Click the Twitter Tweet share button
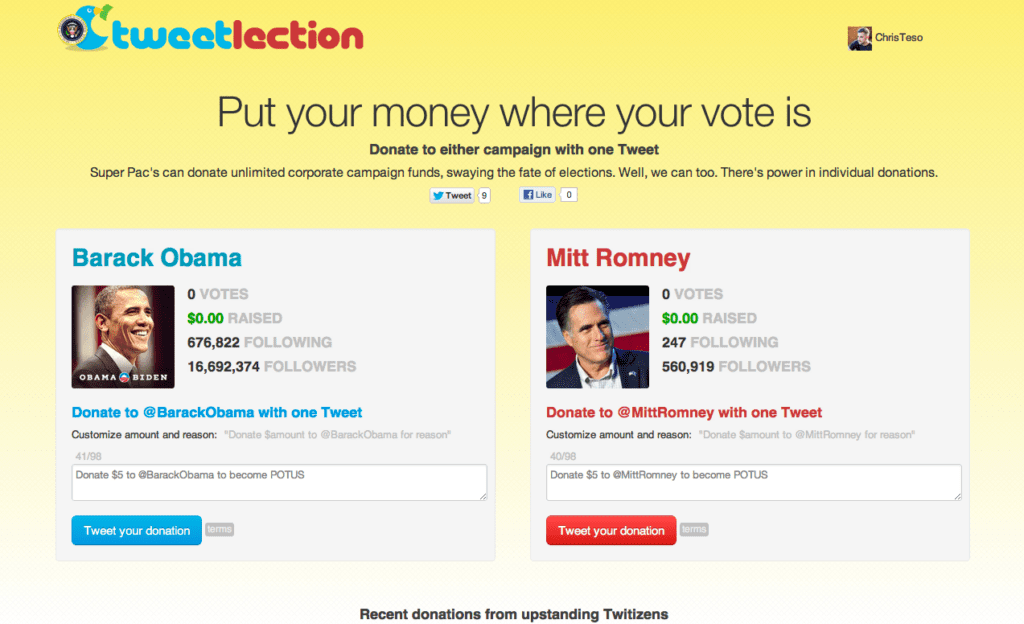1024x624 pixels. 452,195
